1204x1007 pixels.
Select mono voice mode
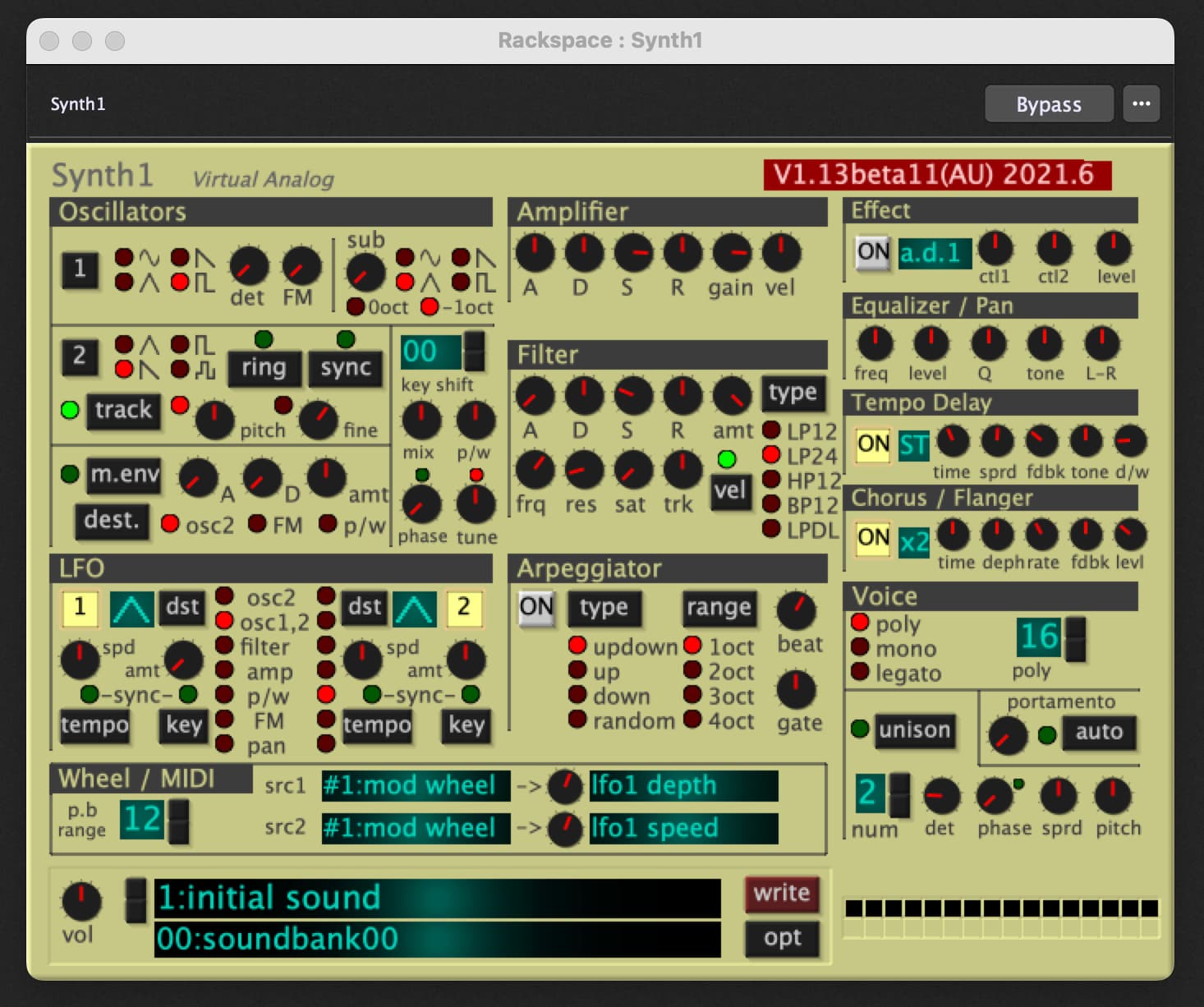[860, 648]
